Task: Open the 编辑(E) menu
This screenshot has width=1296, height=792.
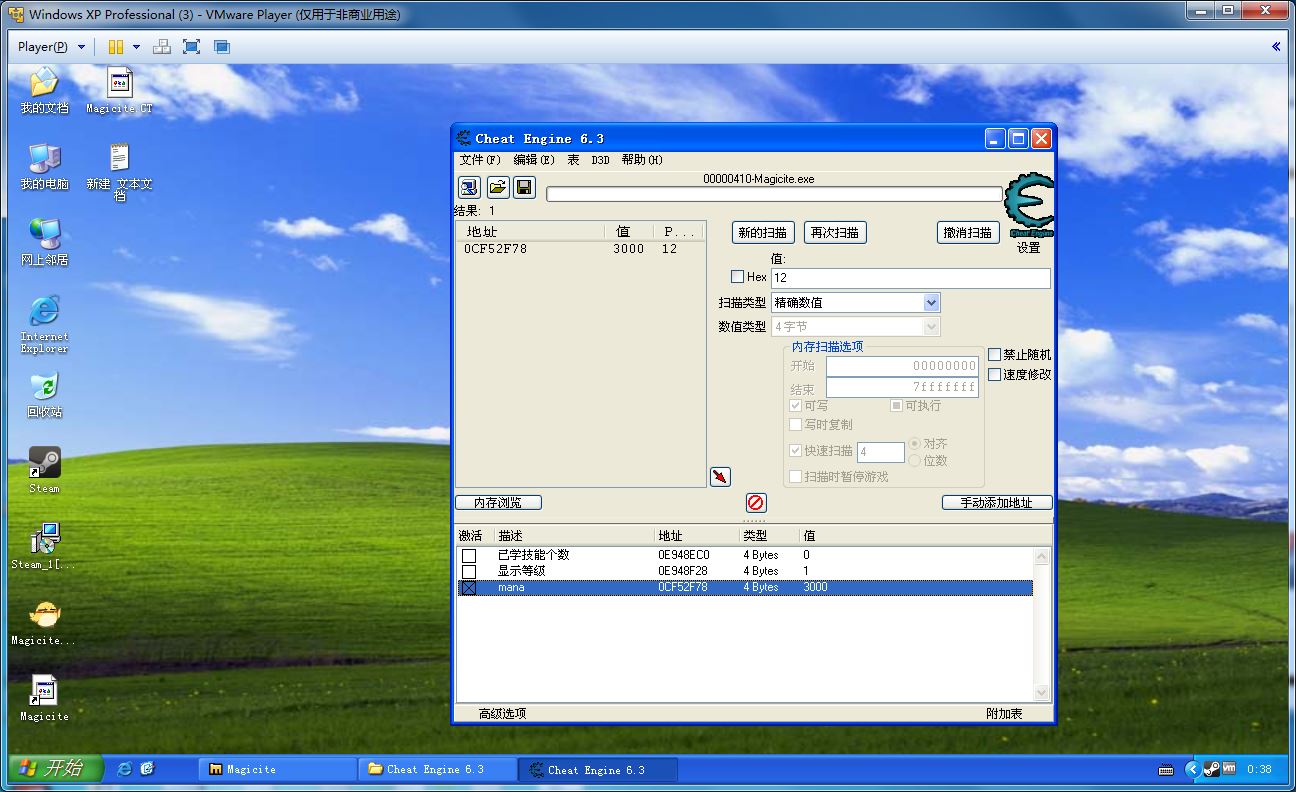Action: coord(534,160)
